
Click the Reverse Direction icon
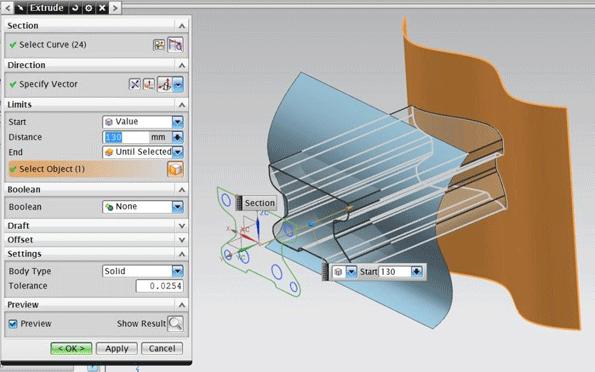(x=134, y=84)
